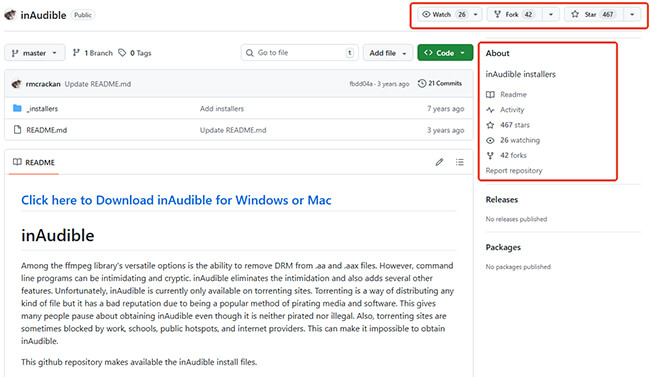Open the Activity link in About
Viewport: 650px width, 377px height.
(512, 109)
